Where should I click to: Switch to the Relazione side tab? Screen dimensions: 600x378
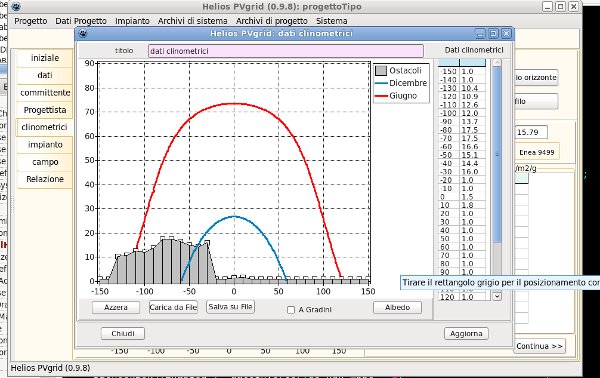tap(45, 179)
